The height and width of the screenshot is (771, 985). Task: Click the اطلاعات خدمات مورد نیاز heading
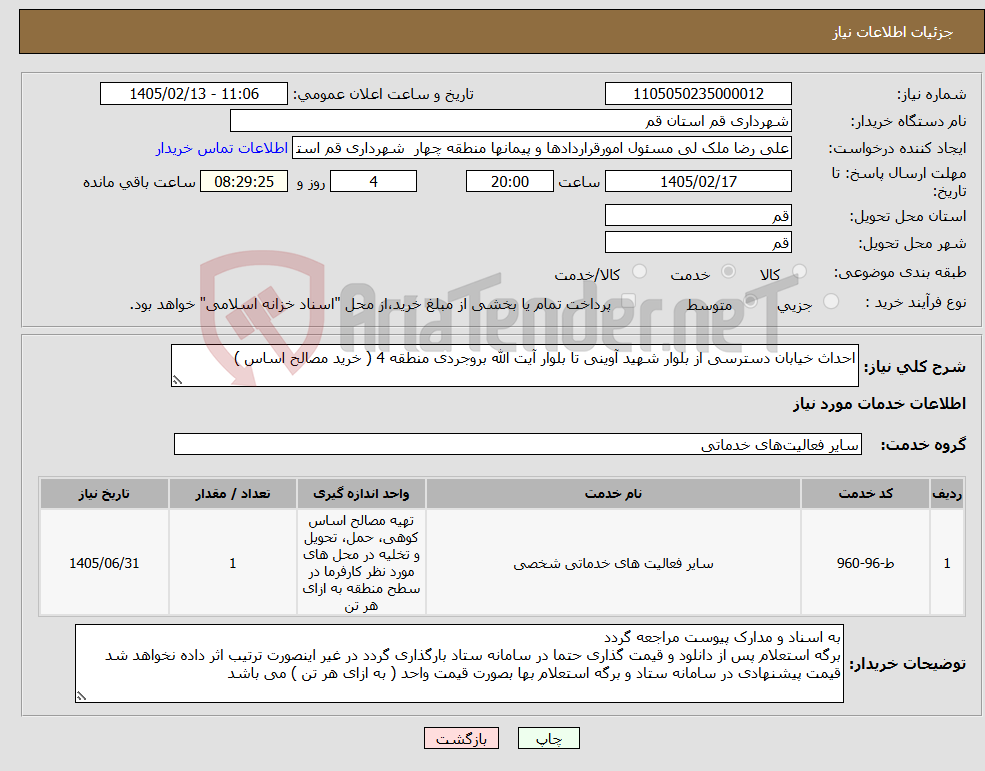pyautogui.click(x=879, y=404)
